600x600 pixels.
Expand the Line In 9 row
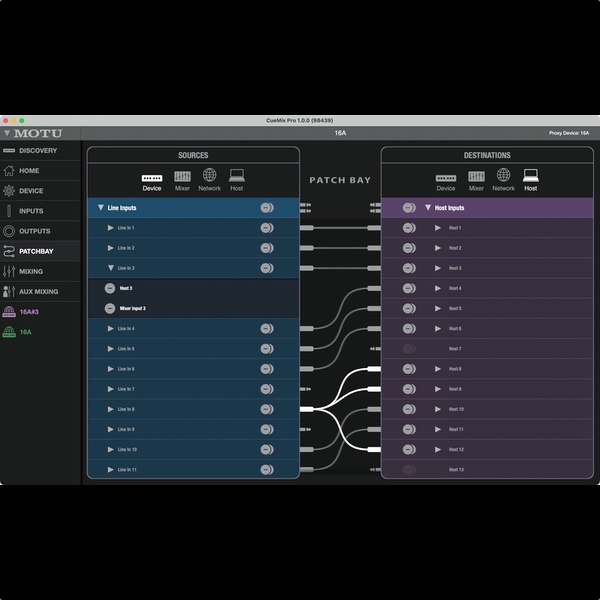point(111,429)
